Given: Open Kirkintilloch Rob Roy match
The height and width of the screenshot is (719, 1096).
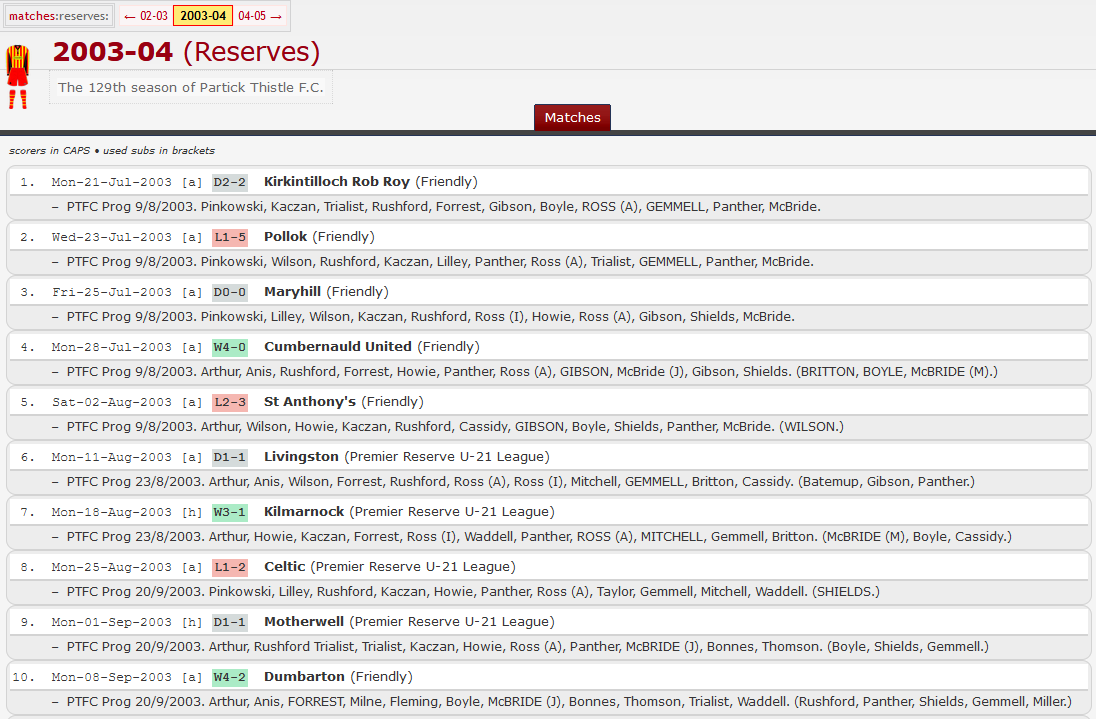Looking at the screenshot, I should (x=336, y=182).
